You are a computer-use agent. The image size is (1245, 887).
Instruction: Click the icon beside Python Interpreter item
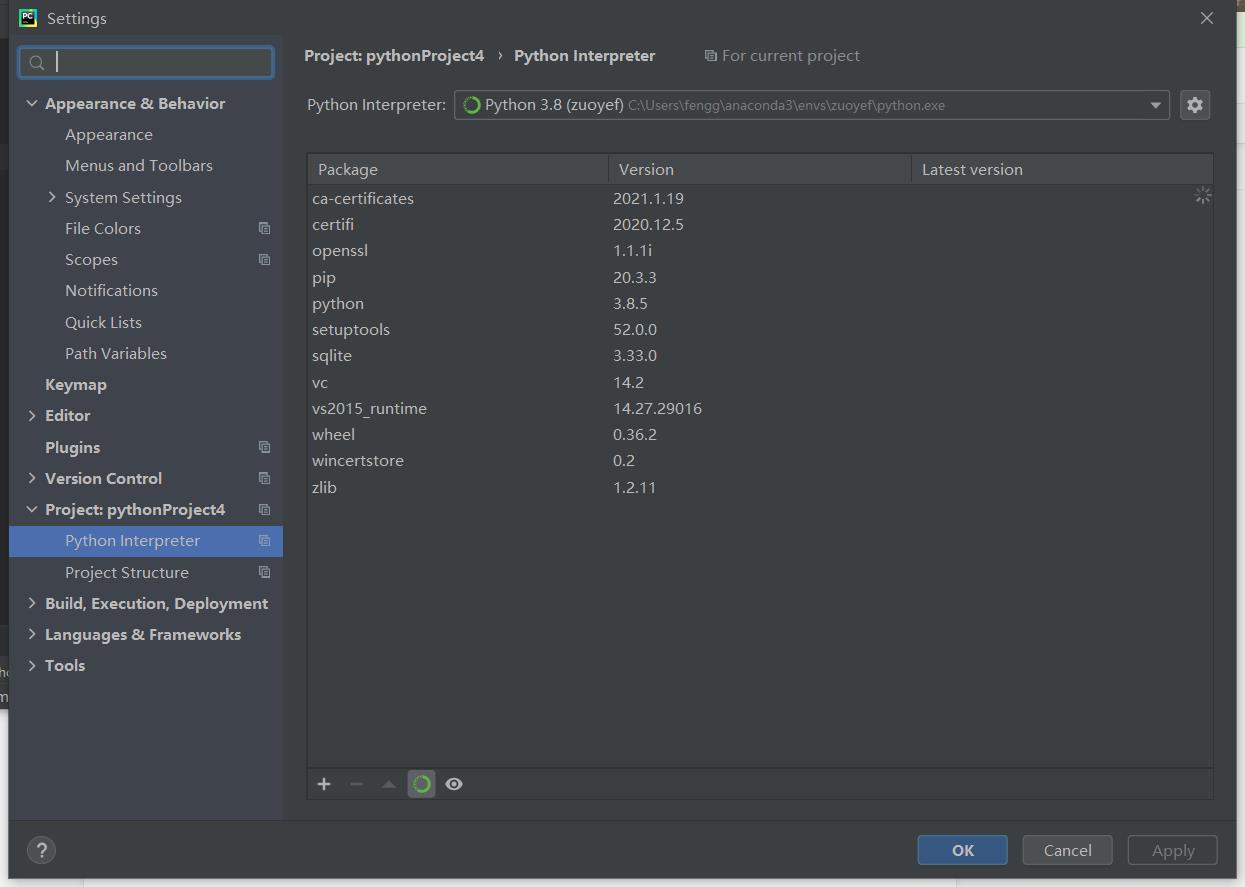264,540
